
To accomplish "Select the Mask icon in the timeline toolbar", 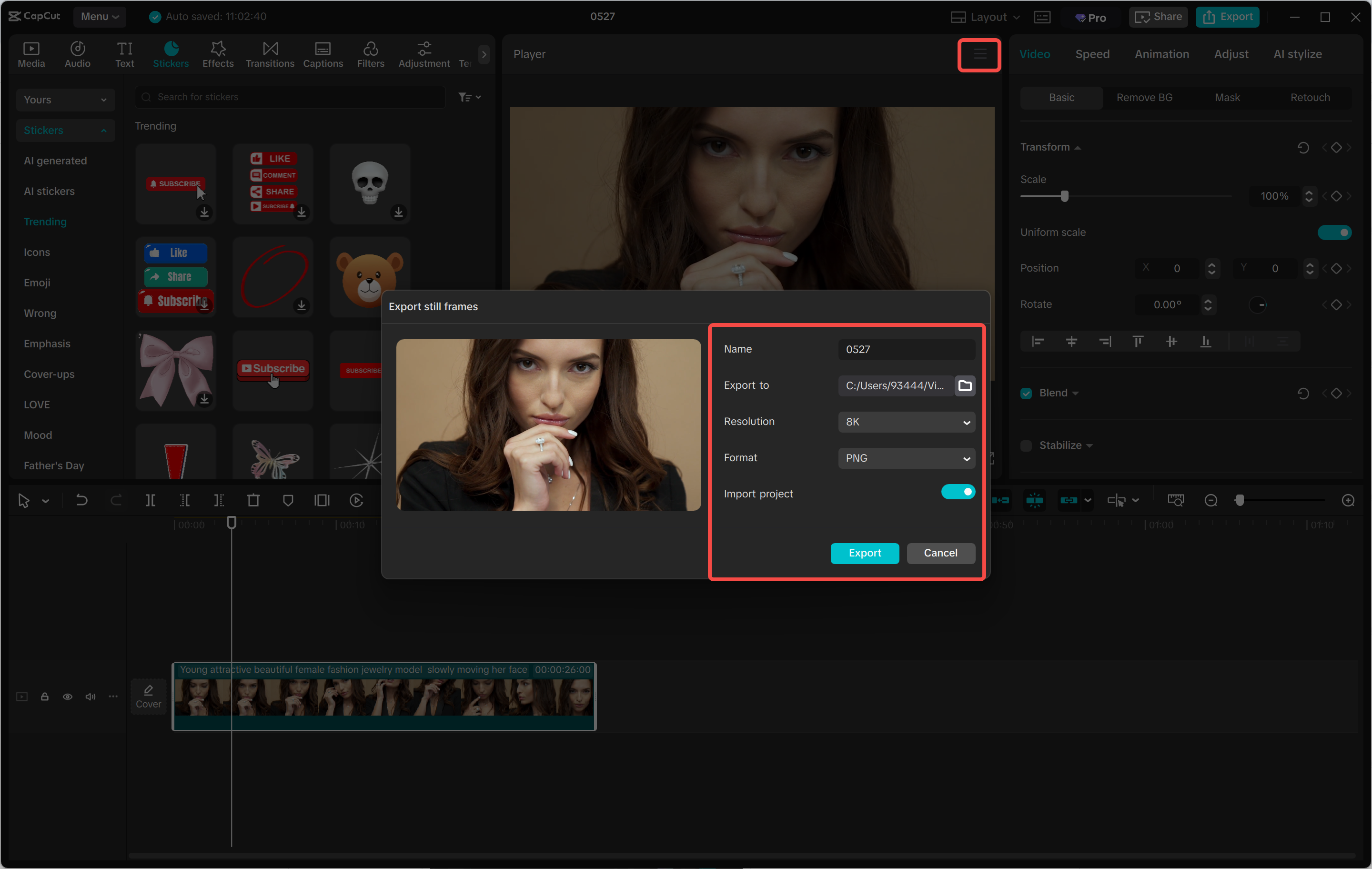I will pyautogui.click(x=288, y=500).
